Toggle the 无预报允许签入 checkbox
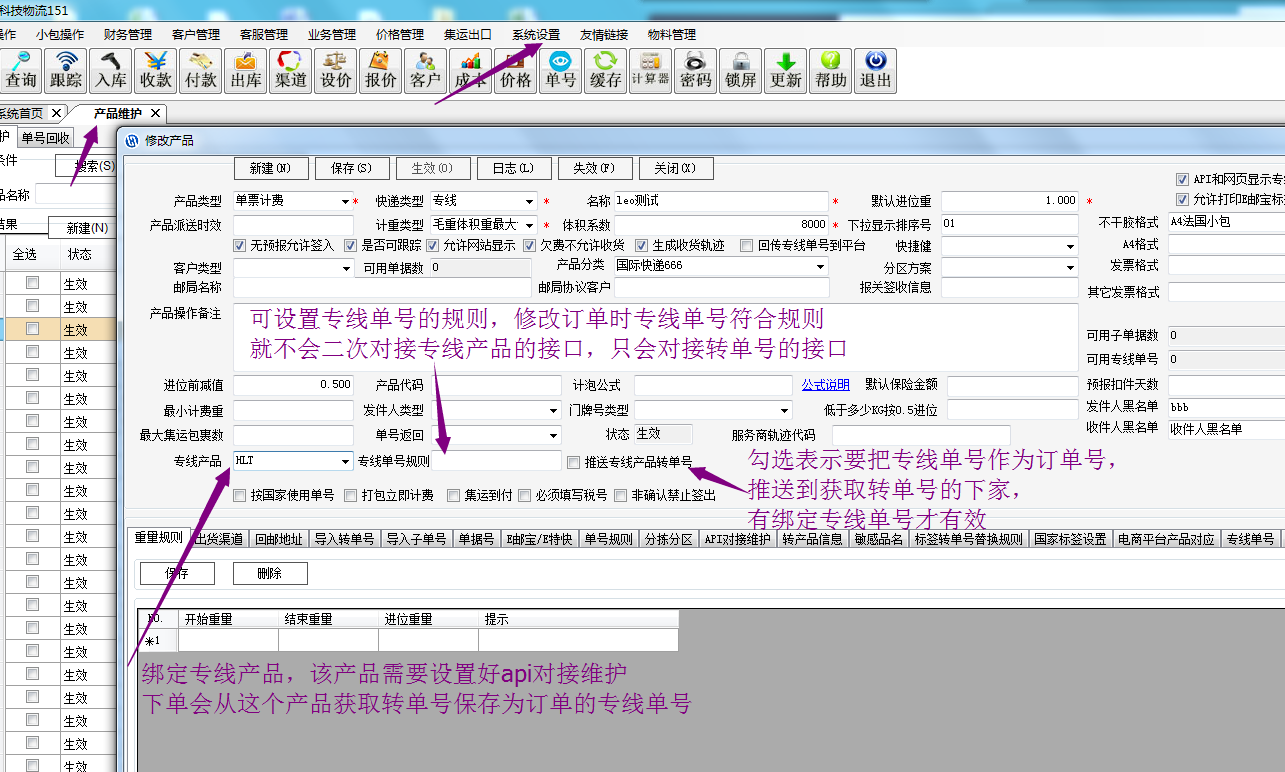The height and width of the screenshot is (772, 1285). coord(240,245)
